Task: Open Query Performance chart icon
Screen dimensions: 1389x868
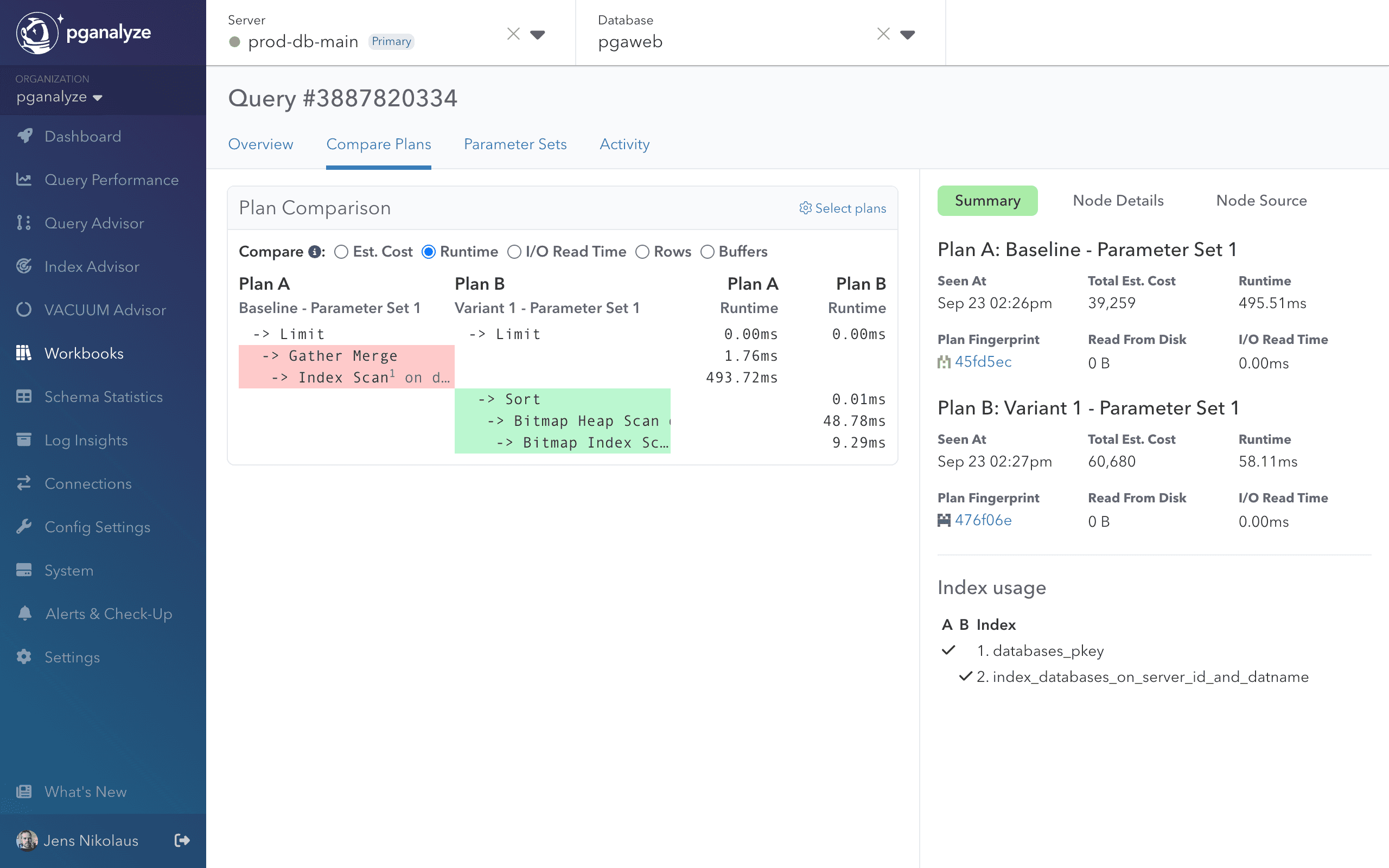Action: (24, 180)
